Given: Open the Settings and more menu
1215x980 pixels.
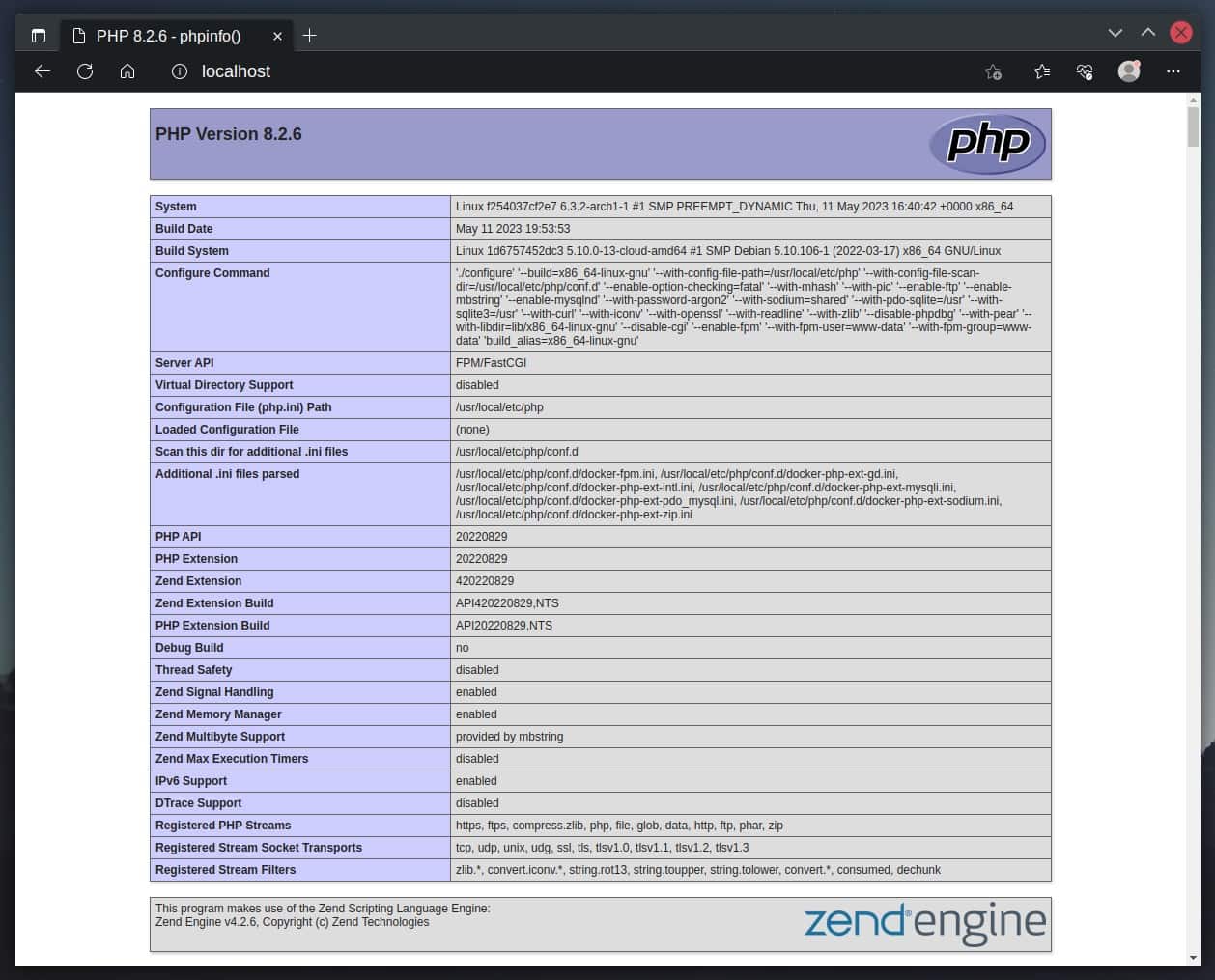Looking at the screenshot, I should click(1173, 71).
